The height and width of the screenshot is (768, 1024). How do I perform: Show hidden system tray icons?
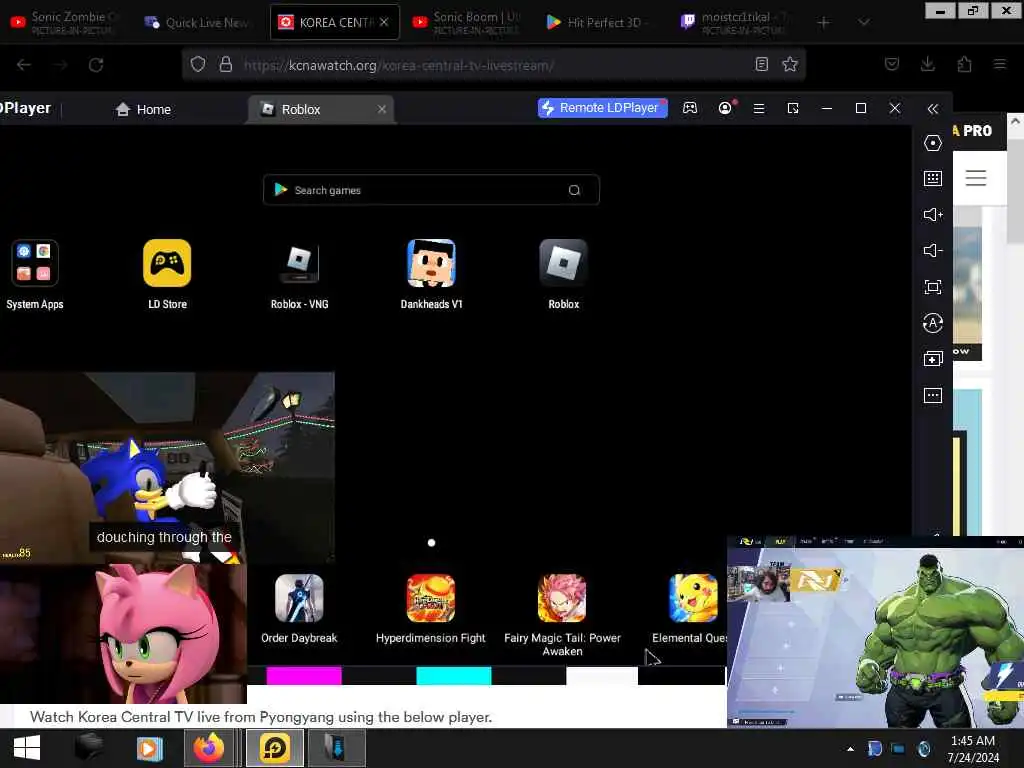coord(850,749)
